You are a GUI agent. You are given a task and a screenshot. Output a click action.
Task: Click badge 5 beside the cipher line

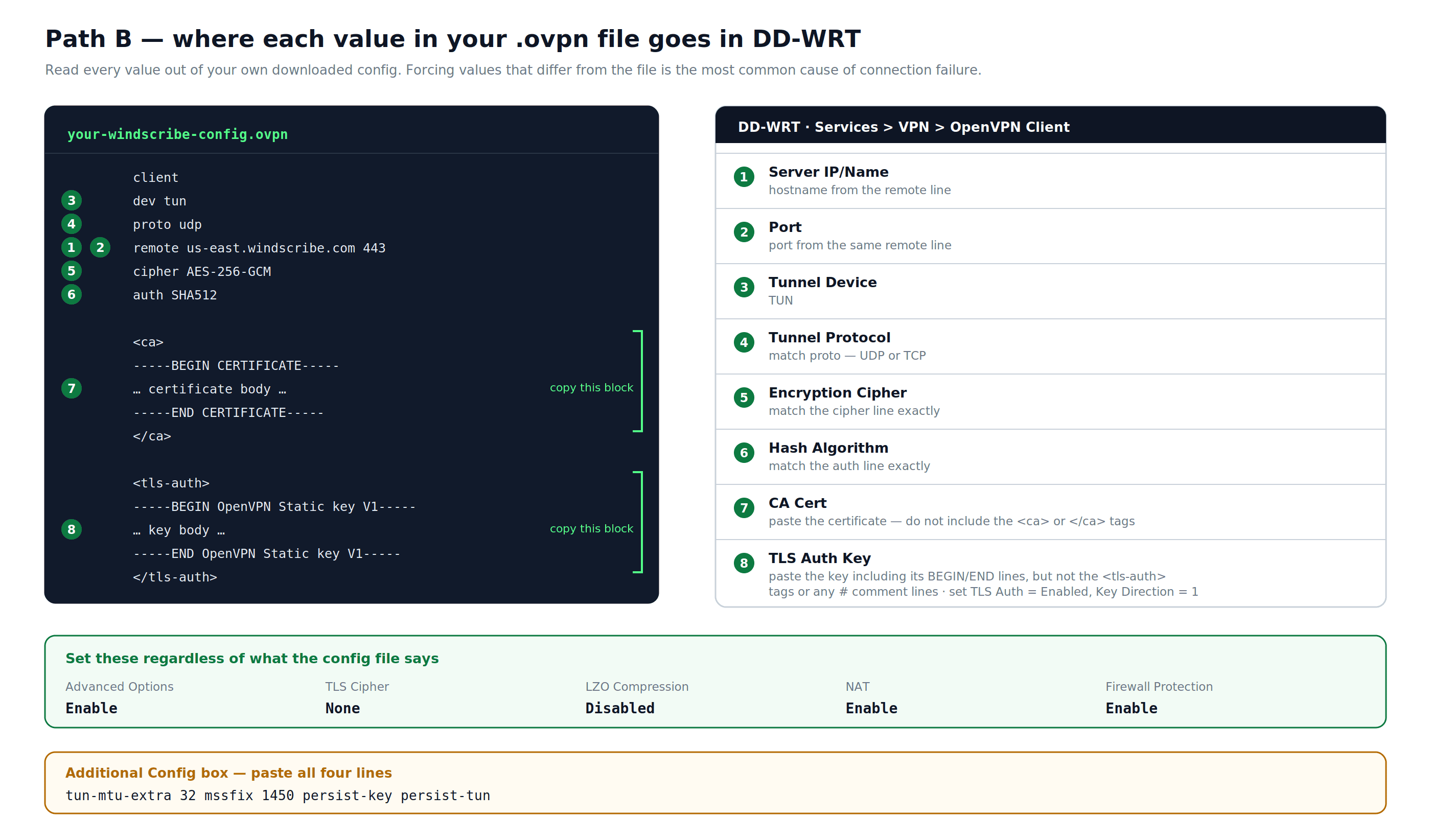pyautogui.click(x=72, y=271)
